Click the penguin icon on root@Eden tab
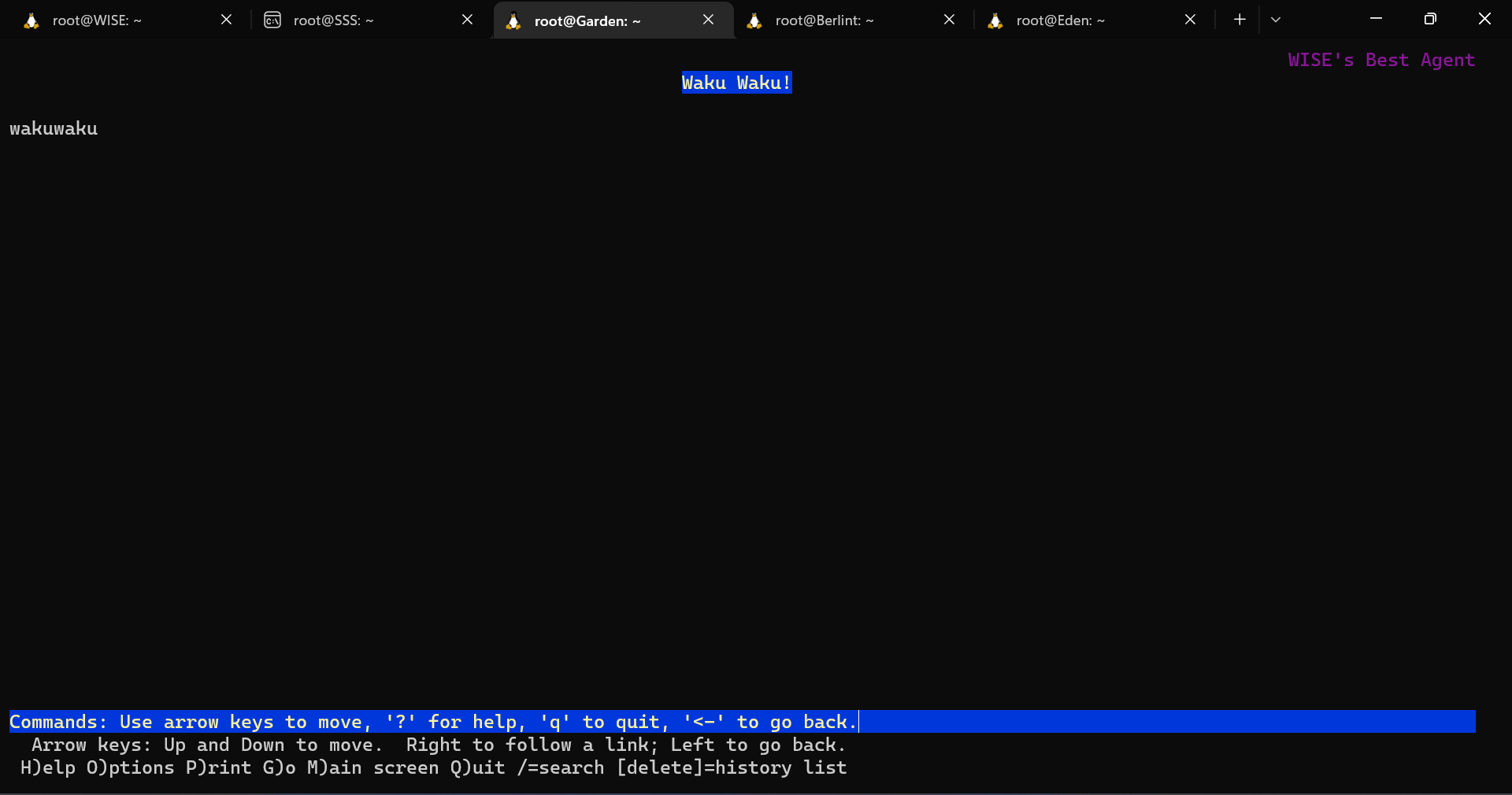Viewport: 1512px width, 795px height. [x=995, y=20]
